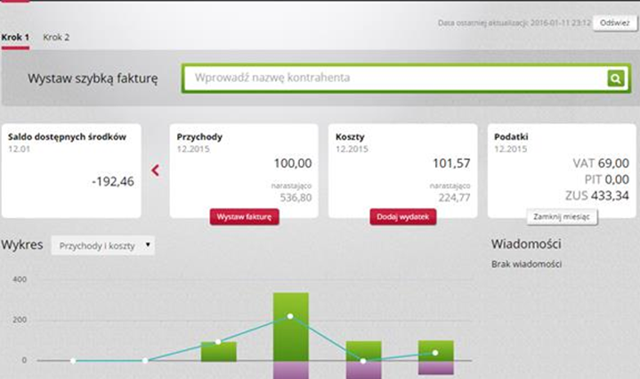This screenshot has width=640, height=379.
Task: Click the line chart point on tallest bar
Action: 290,316
